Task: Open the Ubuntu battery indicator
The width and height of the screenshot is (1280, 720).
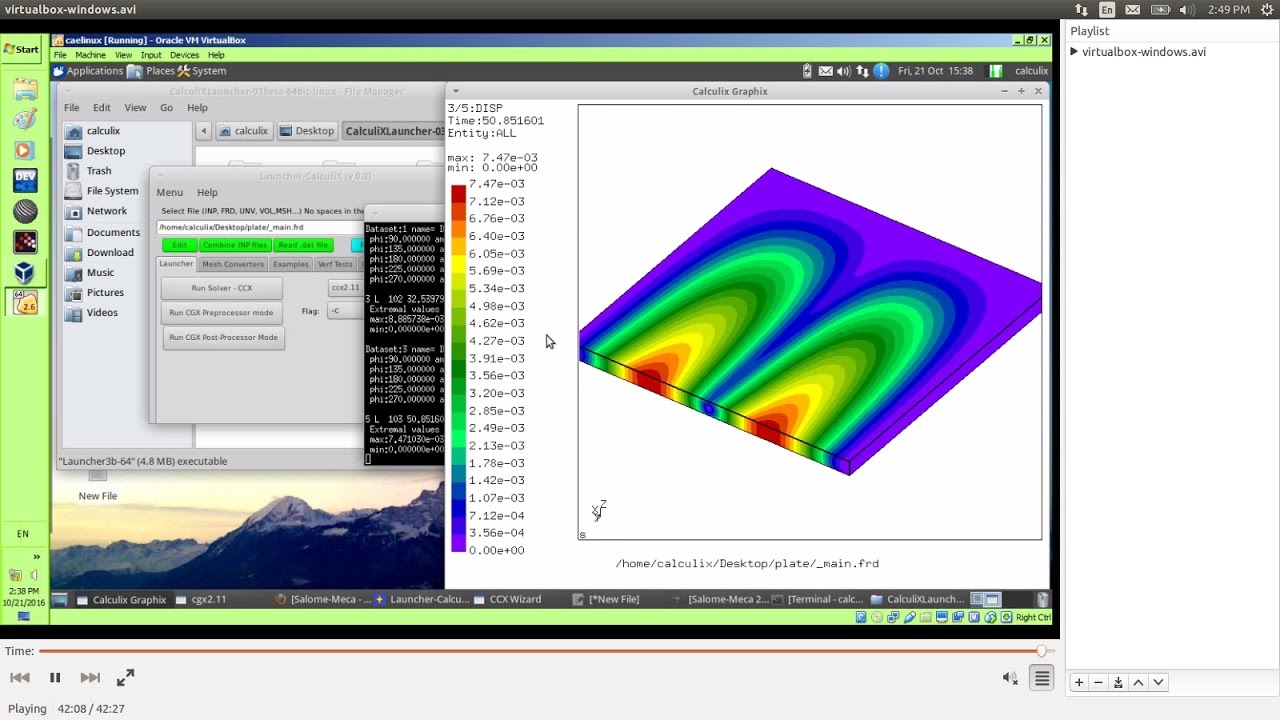Action: [x=1159, y=10]
